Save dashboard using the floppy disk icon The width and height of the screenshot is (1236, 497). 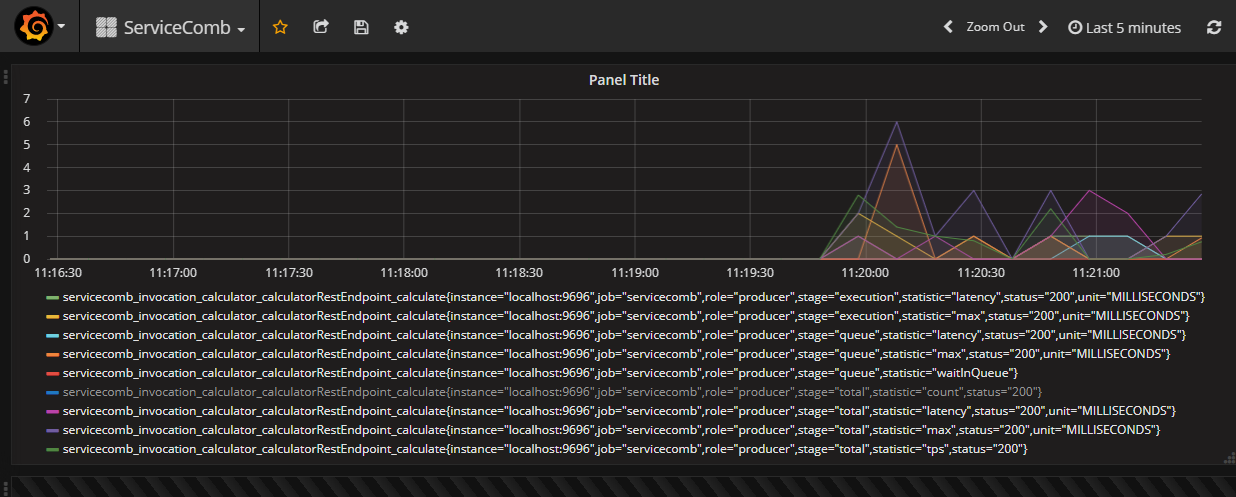[361, 28]
